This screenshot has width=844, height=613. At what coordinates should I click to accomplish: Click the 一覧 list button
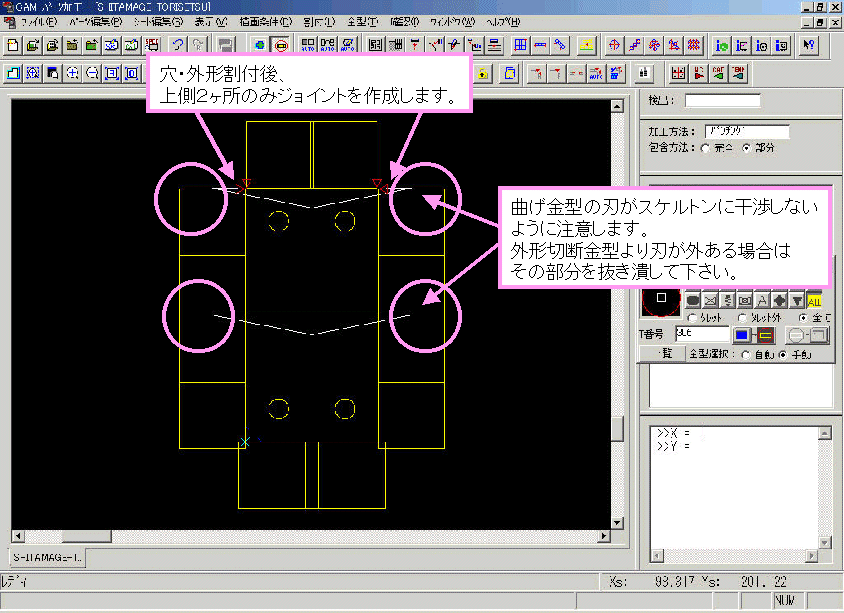click(x=663, y=354)
